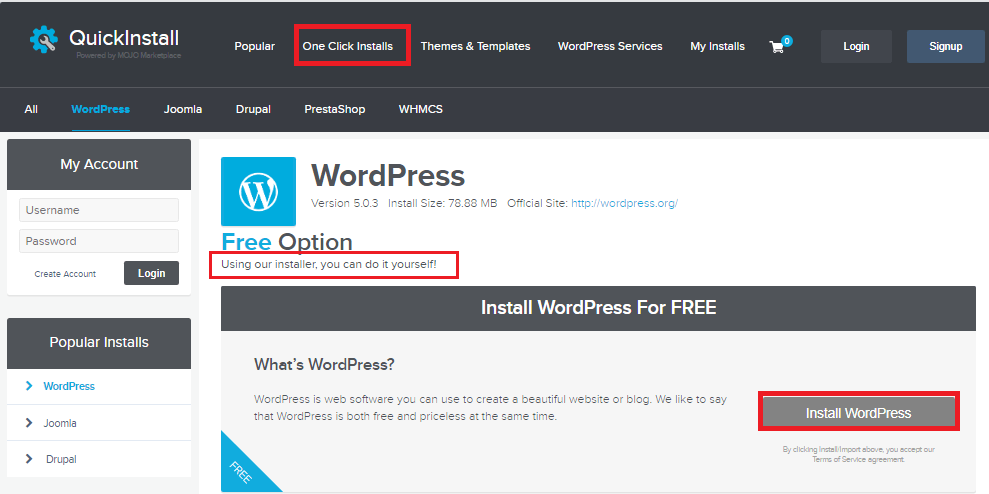Expand the WordPress chevron in Popular Installs
The height and width of the screenshot is (494, 989).
click(29, 386)
